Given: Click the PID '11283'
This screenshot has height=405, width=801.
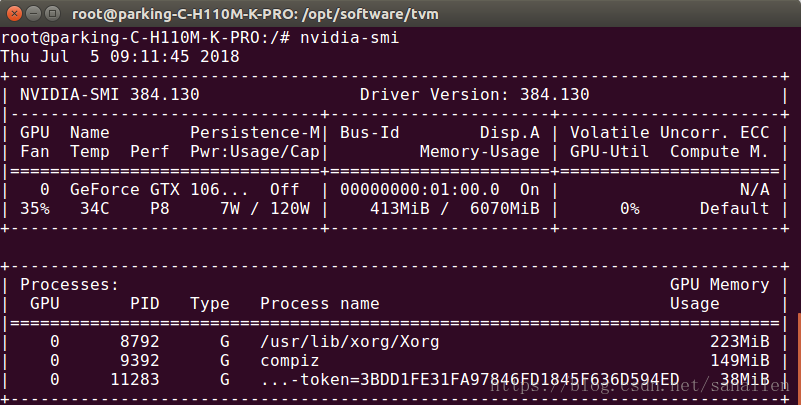Looking at the screenshot, I should point(135,379).
